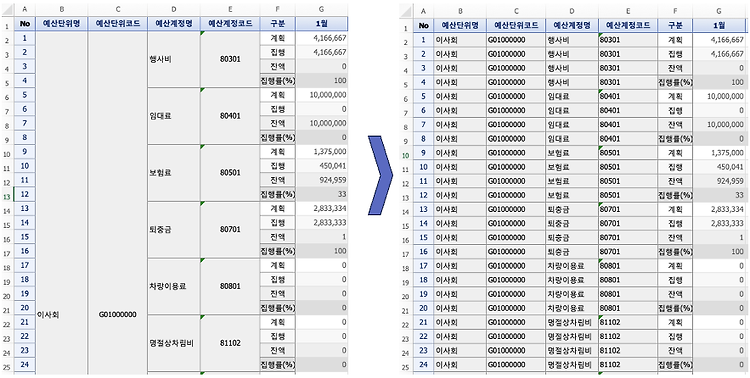
Task: Click '행사비' in No 3 row, unmerged sheet
Action: 572,68
